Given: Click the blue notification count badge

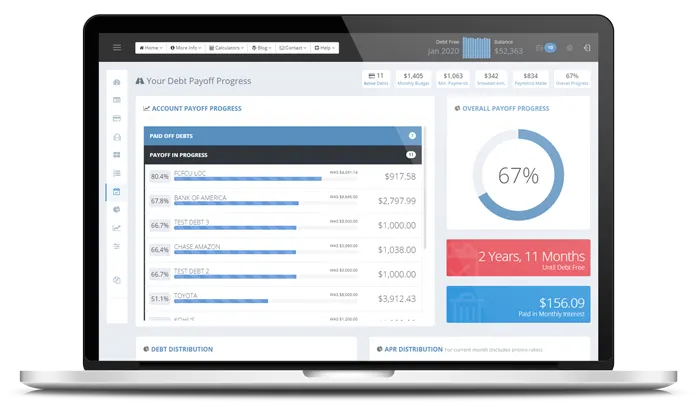Looking at the screenshot, I should (550, 47).
